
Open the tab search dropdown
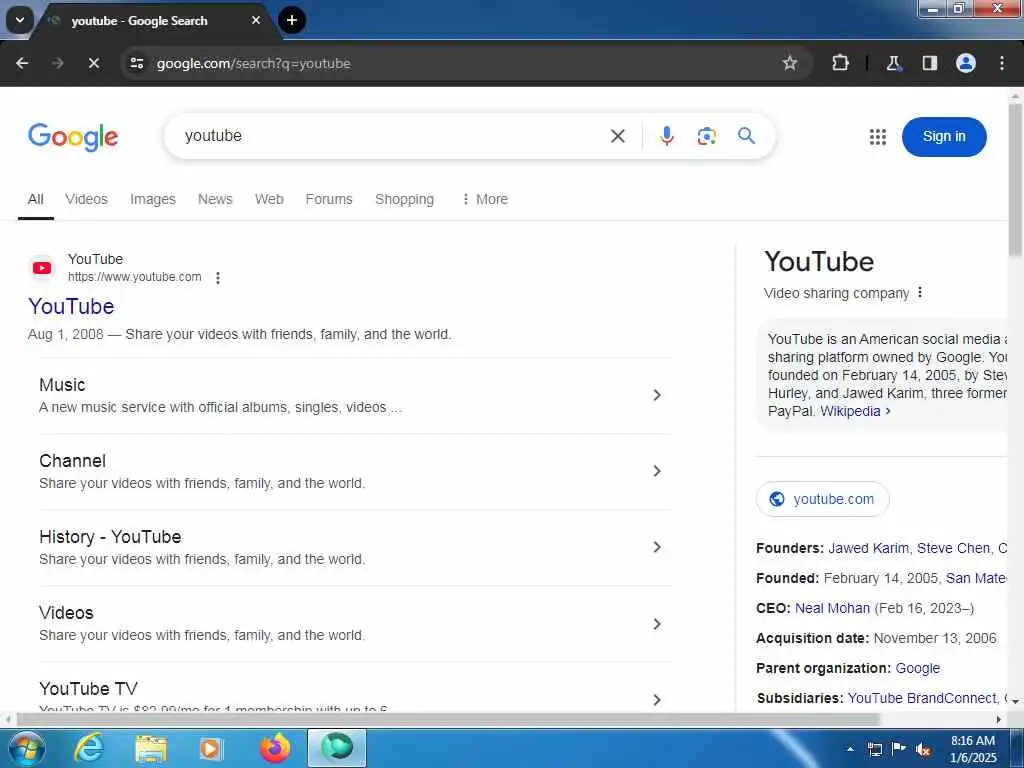click(20, 20)
